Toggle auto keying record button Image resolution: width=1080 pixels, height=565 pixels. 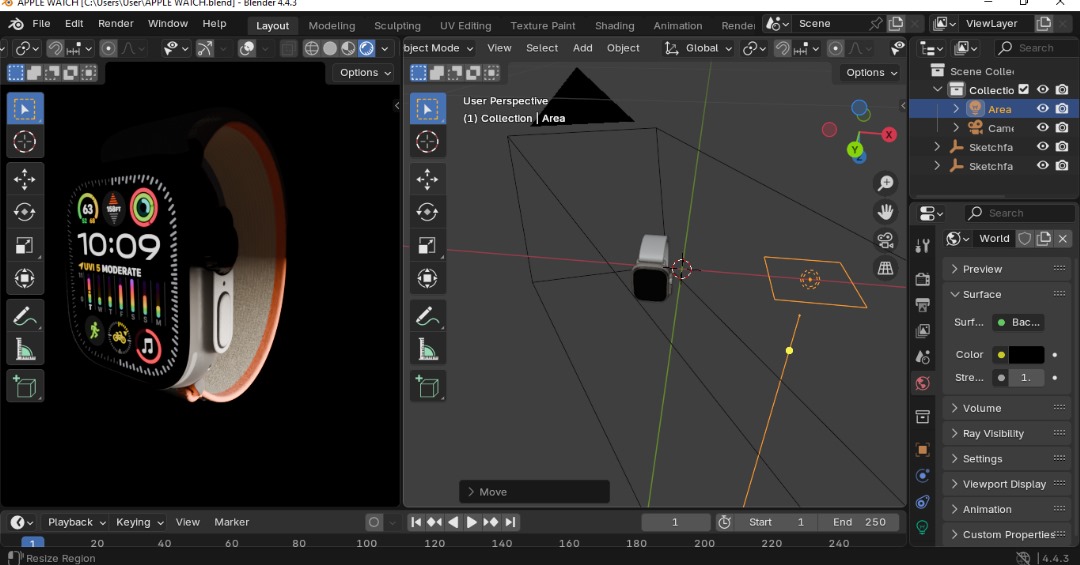(373, 522)
